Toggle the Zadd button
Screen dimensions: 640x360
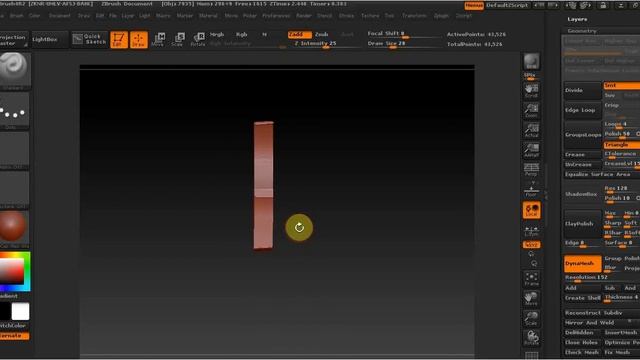(299, 34)
